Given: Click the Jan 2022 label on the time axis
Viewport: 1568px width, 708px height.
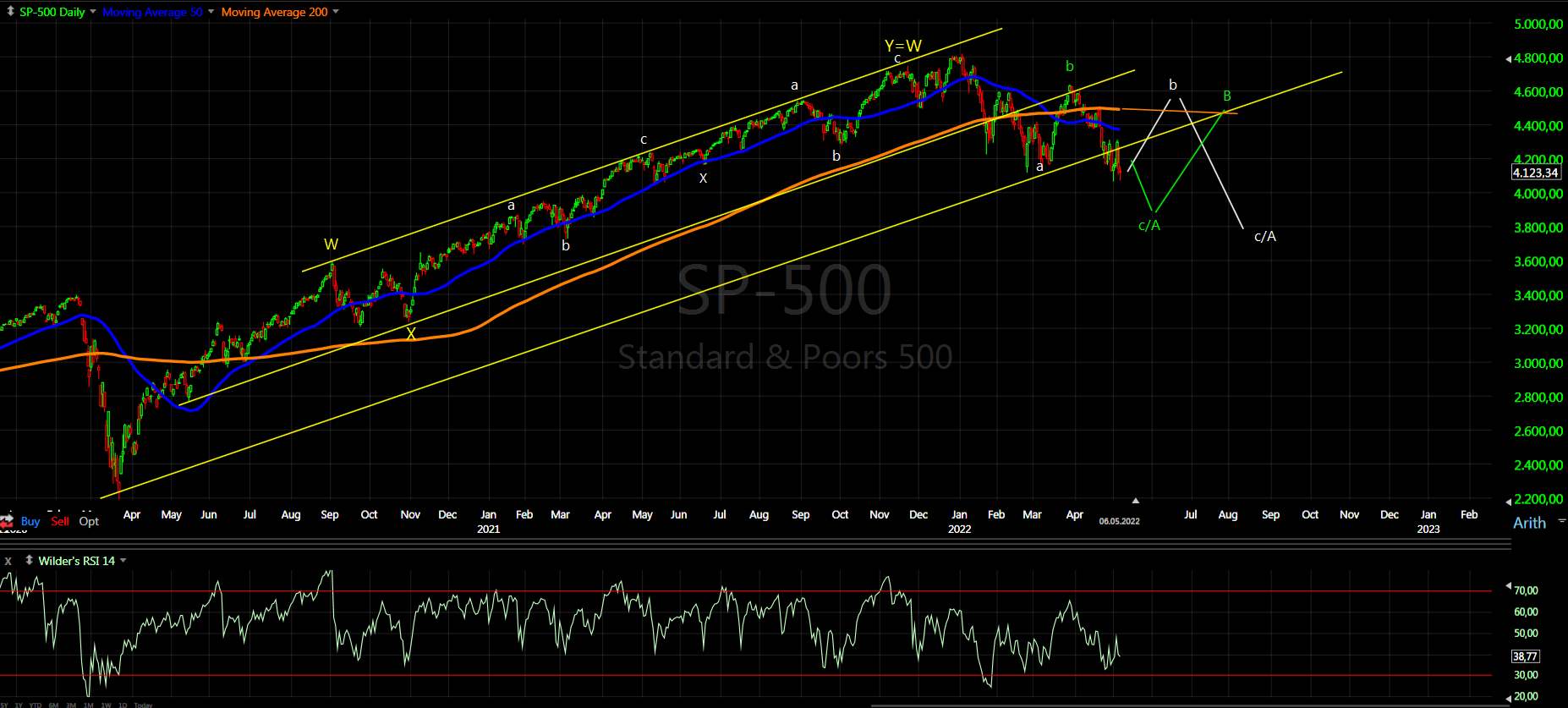Looking at the screenshot, I should pyautogui.click(x=959, y=522).
